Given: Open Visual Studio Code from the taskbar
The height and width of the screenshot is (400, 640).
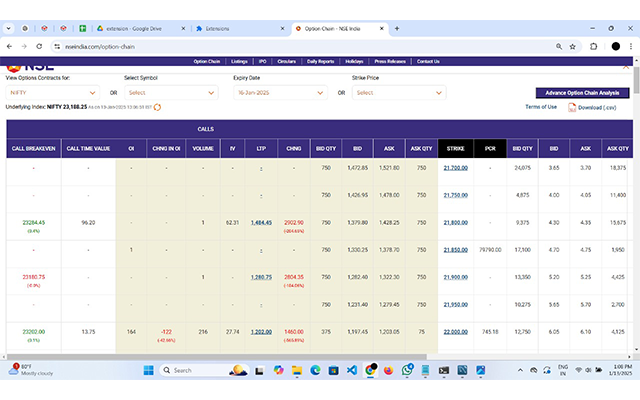Looking at the screenshot, I should [352, 370].
